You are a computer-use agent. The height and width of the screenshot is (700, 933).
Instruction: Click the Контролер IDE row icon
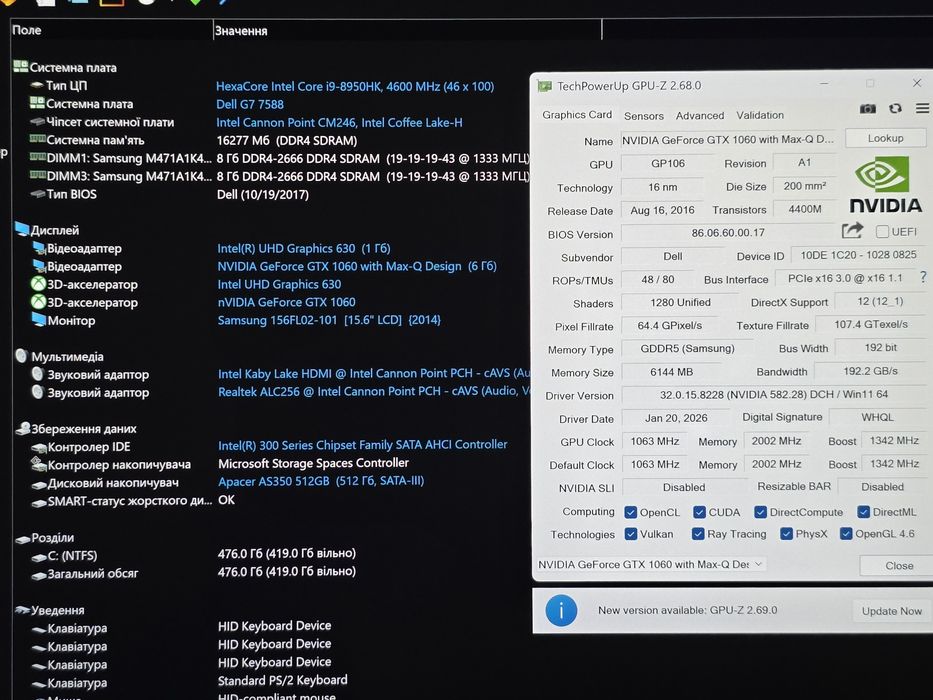pyautogui.click(x=39, y=448)
